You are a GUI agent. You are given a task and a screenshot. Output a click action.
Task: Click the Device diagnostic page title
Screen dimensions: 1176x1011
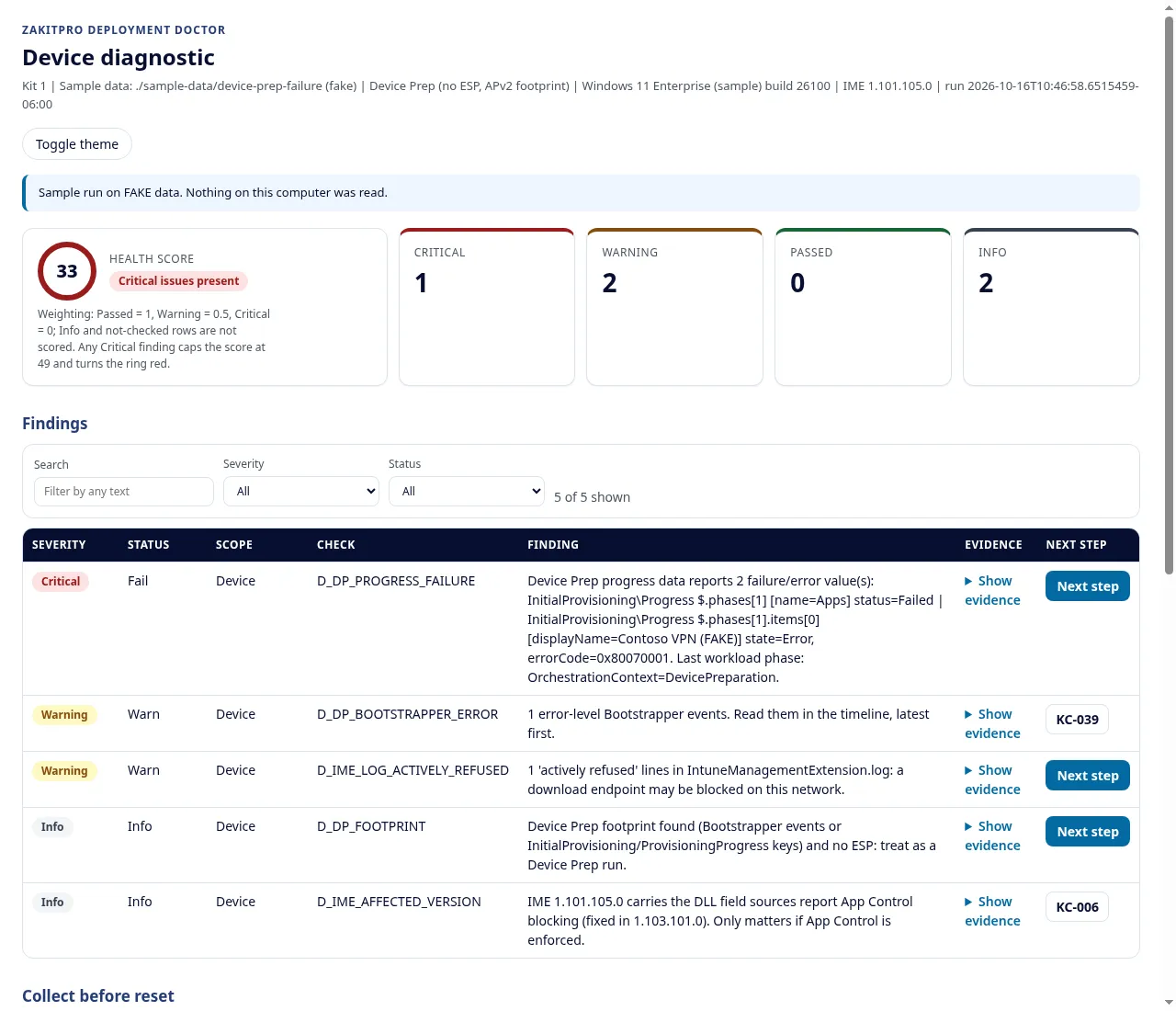coord(119,58)
